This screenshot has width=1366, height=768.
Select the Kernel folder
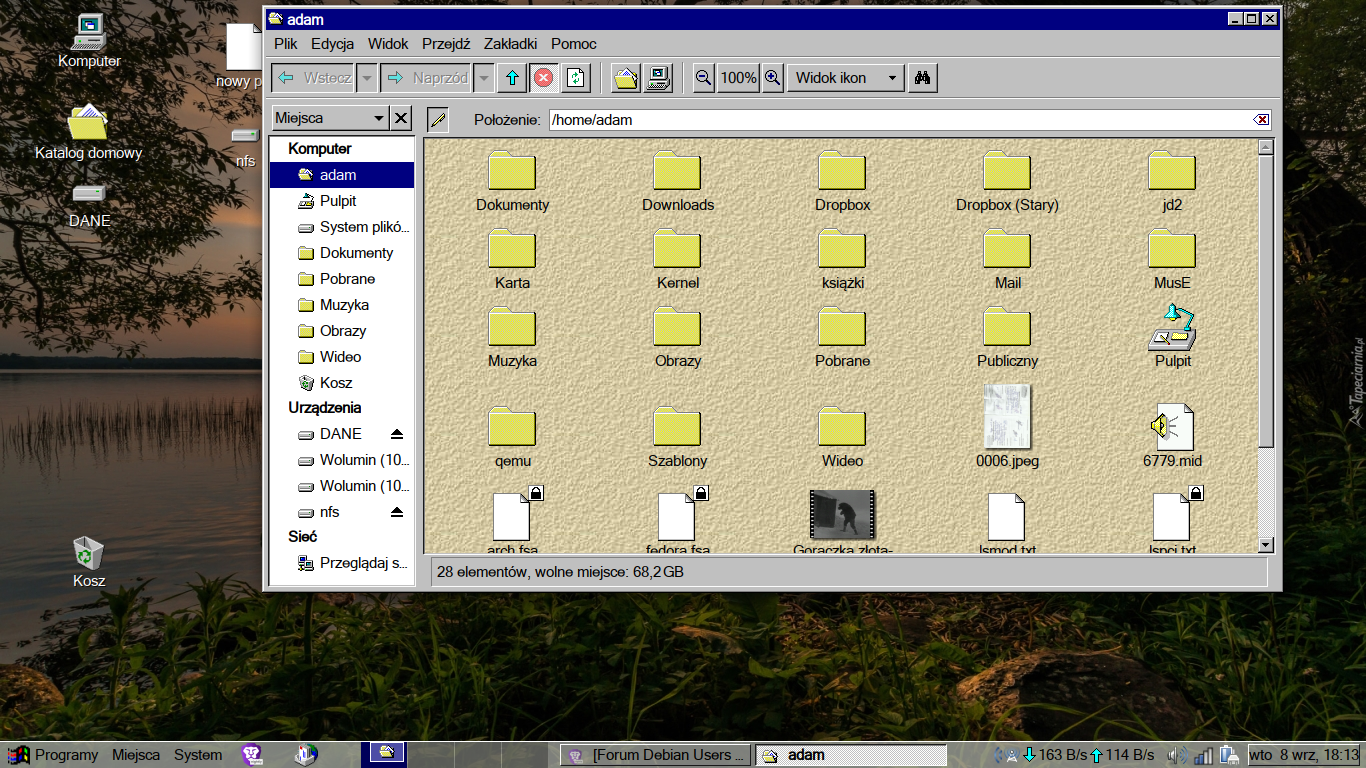(678, 259)
